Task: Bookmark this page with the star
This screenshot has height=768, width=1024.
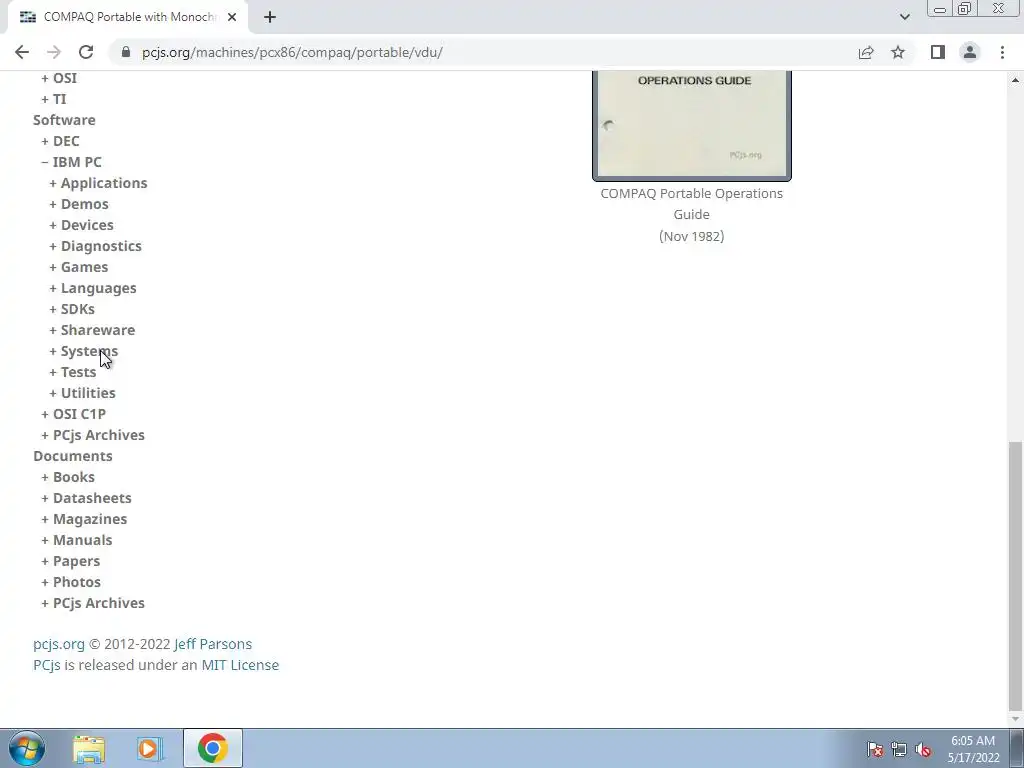Action: point(898,52)
